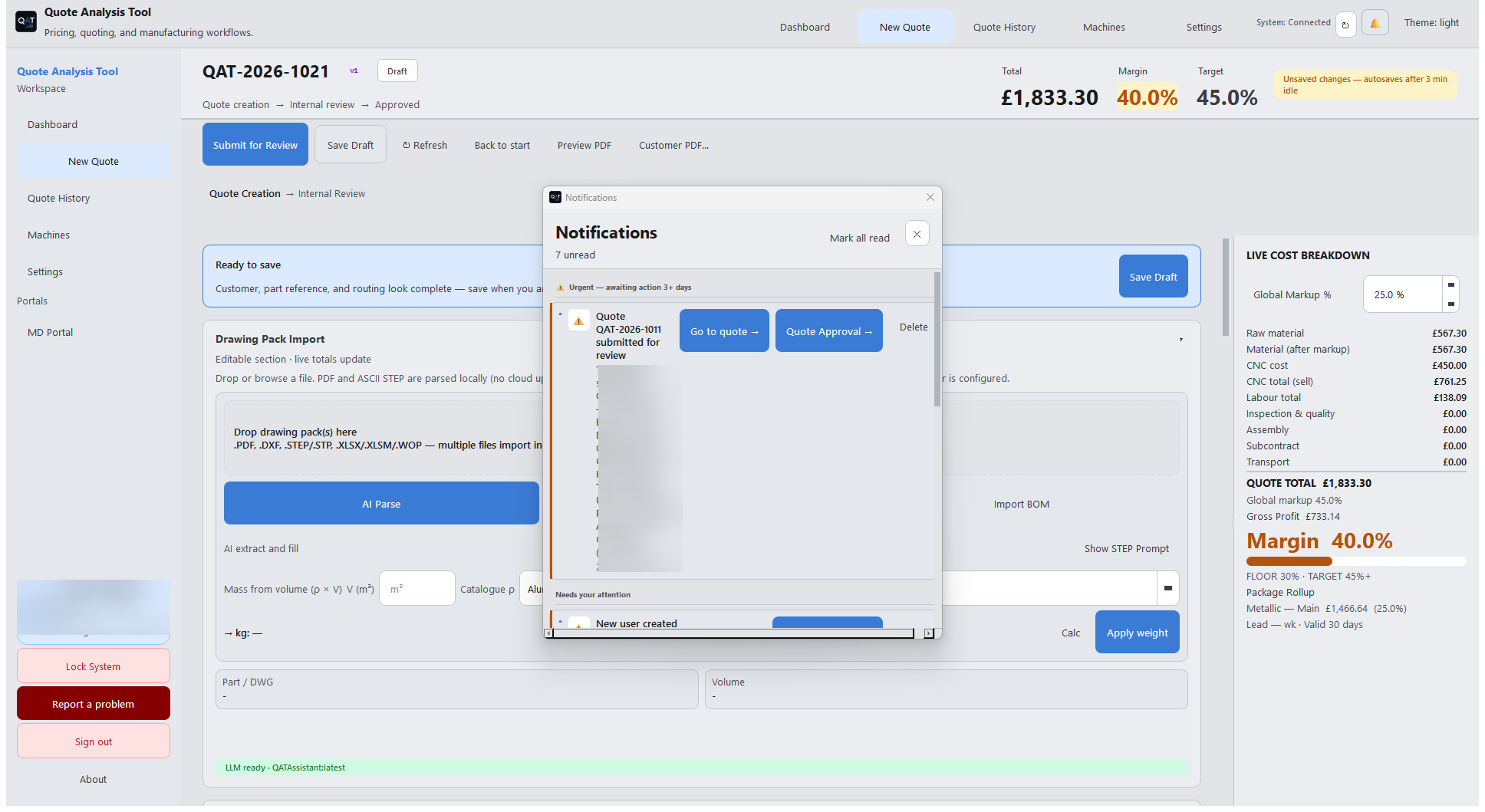Click the unread dot on the QAT-2026-1011 notification
The width and height of the screenshot is (1485, 812).
point(560,314)
